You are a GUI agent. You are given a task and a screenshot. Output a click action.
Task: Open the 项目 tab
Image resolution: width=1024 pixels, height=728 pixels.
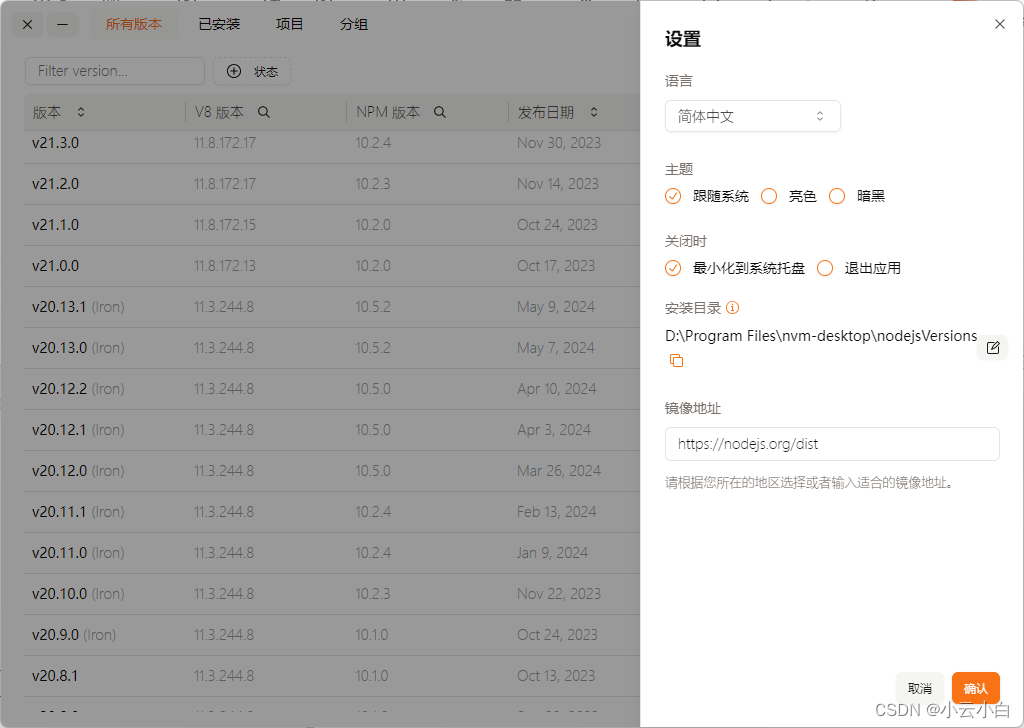point(289,24)
